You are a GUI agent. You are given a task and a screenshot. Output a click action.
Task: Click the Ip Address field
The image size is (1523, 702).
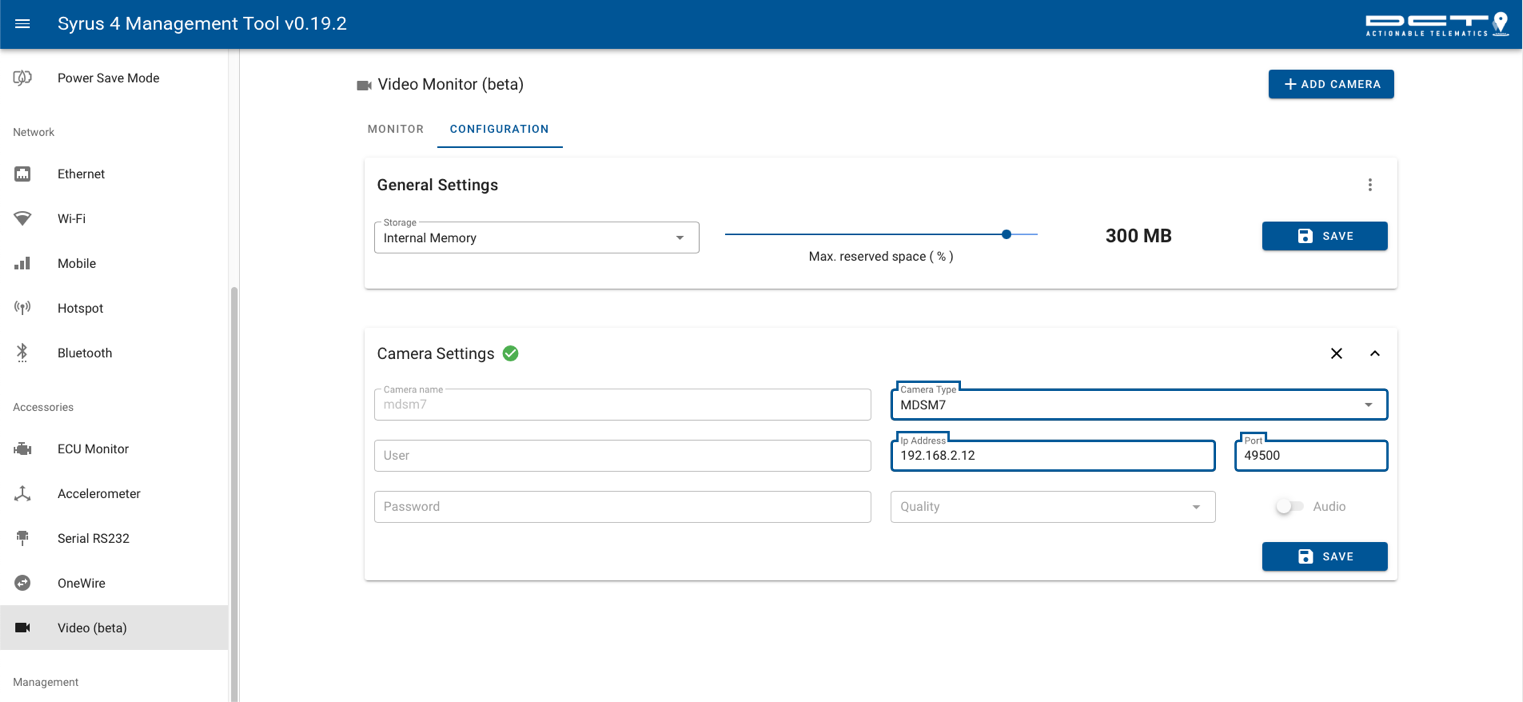click(x=1053, y=456)
